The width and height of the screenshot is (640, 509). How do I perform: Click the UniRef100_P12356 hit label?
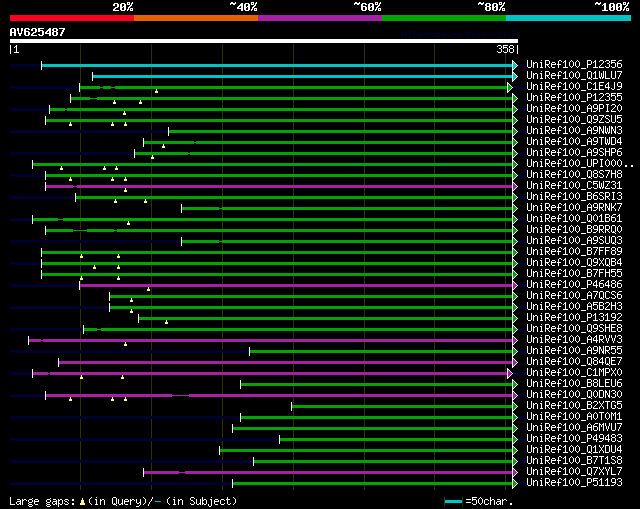[x=574, y=64]
